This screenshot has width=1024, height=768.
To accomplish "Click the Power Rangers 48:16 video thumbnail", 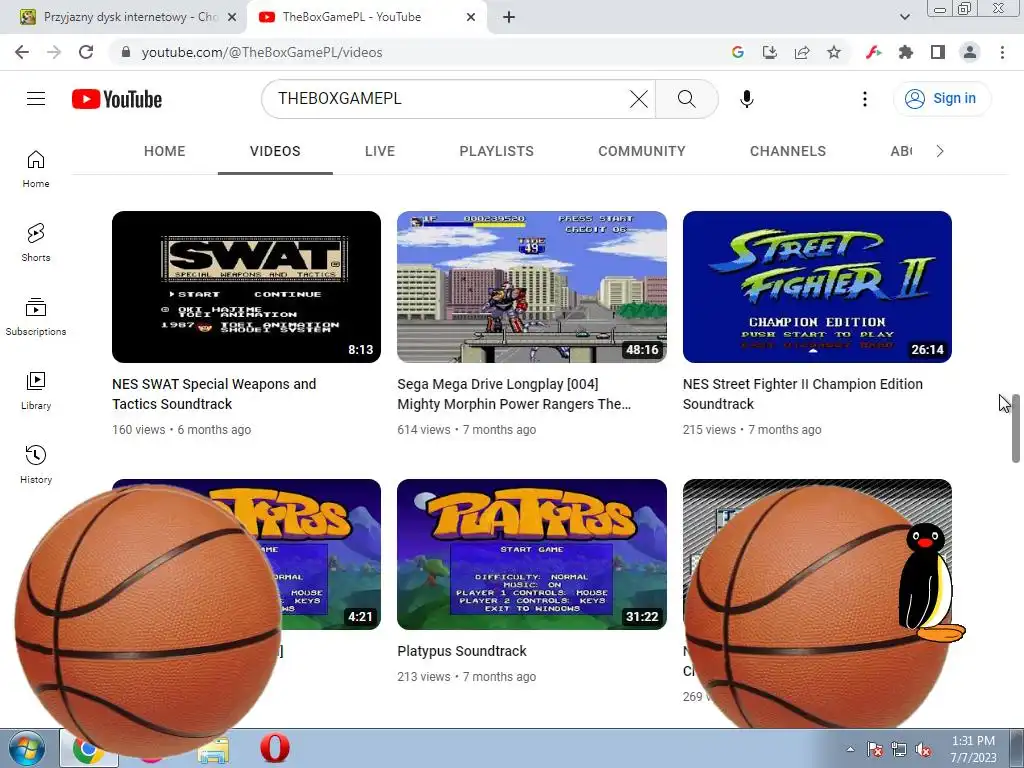I will tap(532, 287).
